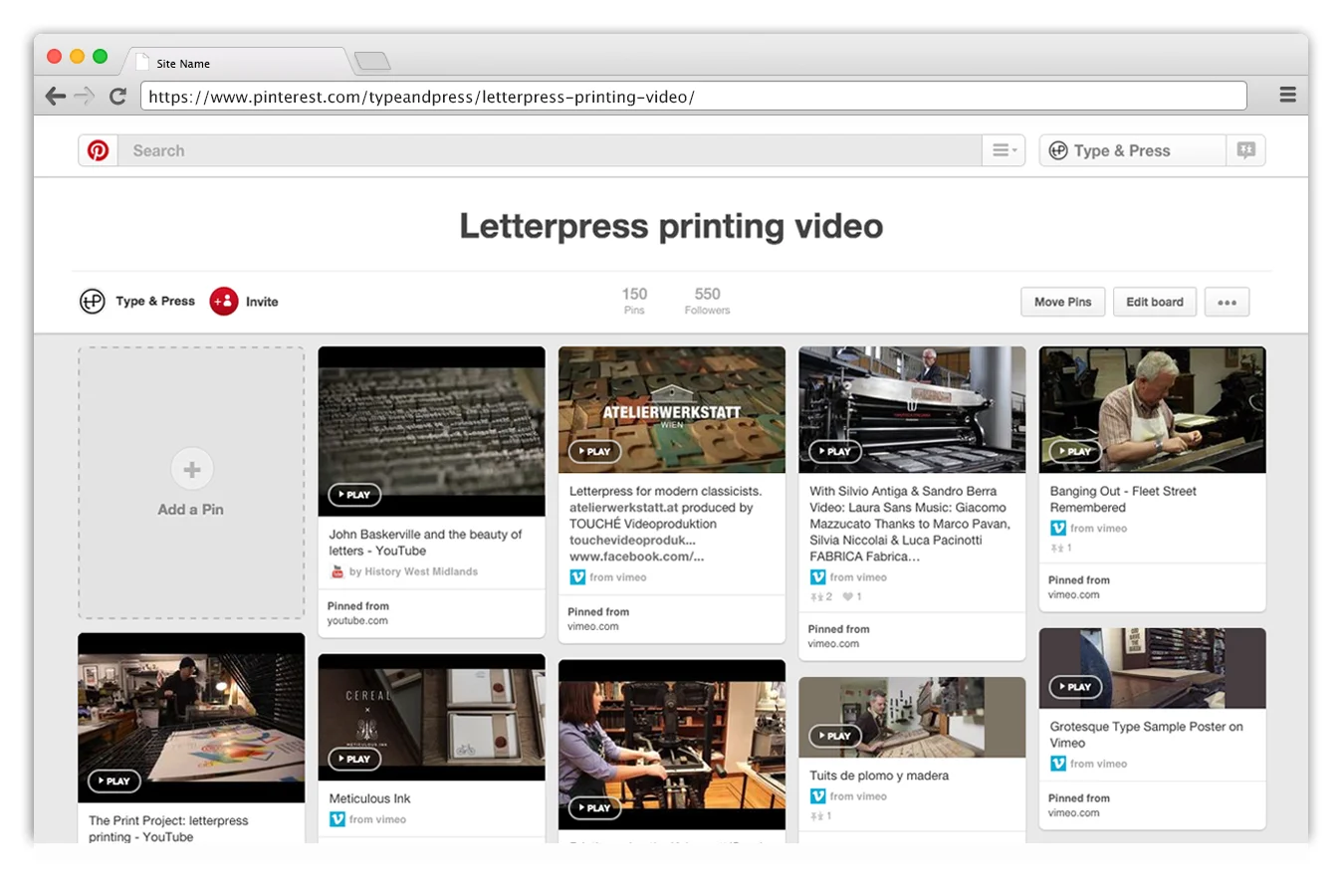Open the browser hamburger menu
The image size is (1344, 896).
(1287, 95)
